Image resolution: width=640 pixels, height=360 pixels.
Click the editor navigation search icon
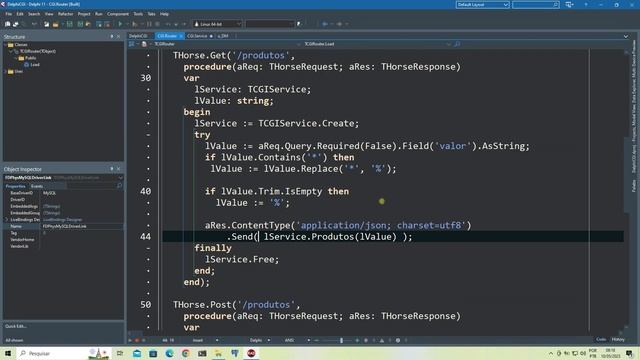click(x=457, y=44)
